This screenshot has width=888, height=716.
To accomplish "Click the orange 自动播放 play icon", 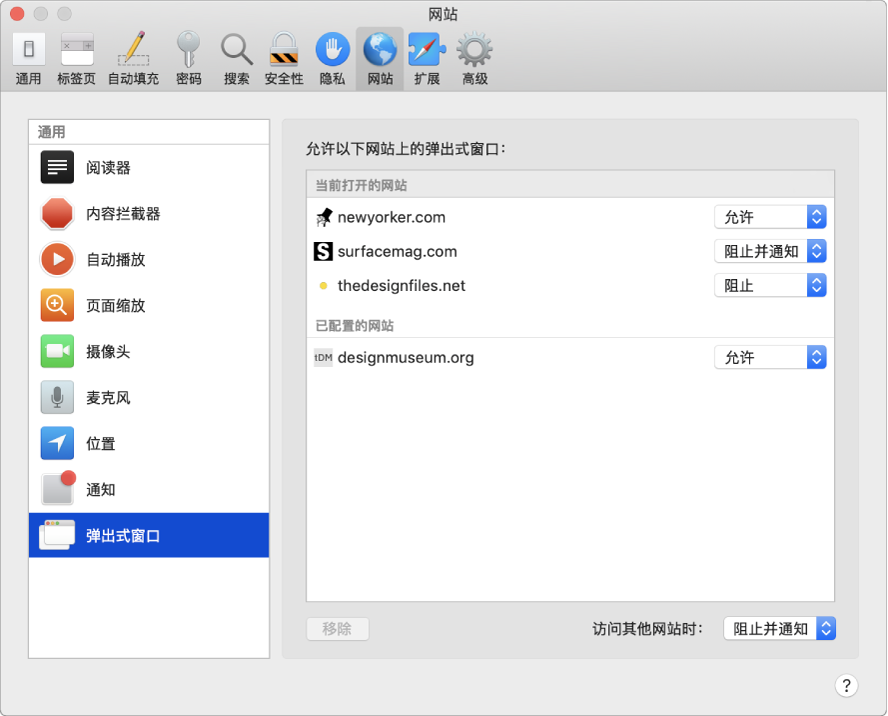I will 57,259.
